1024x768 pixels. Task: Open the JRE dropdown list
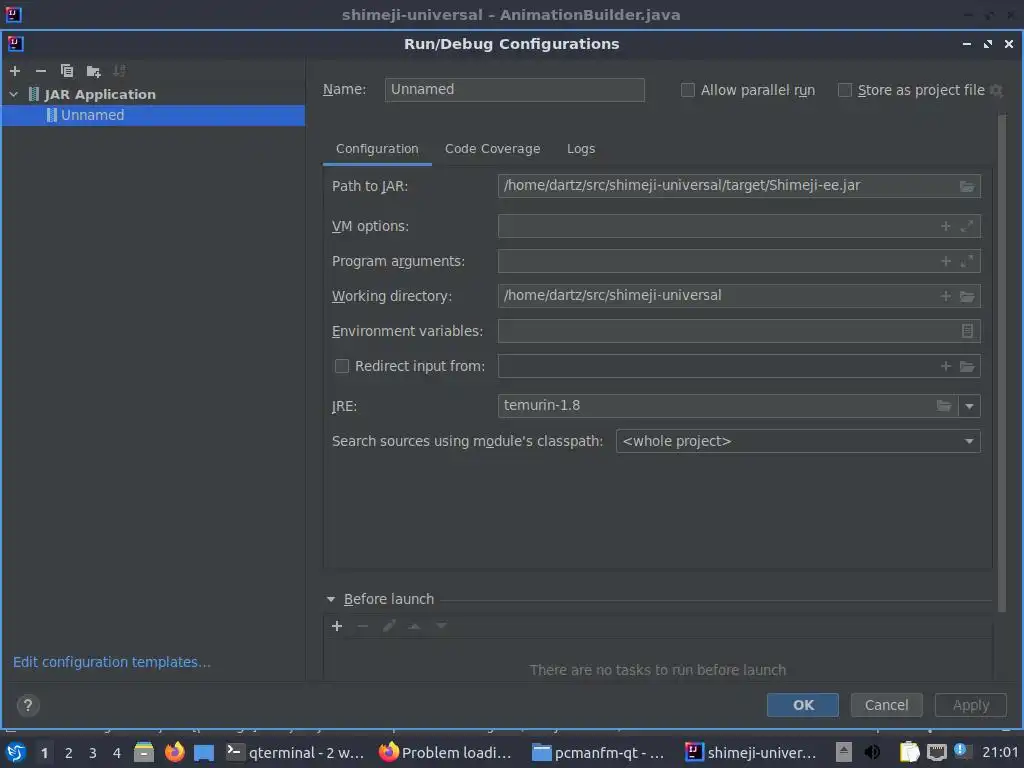coord(969,406)
